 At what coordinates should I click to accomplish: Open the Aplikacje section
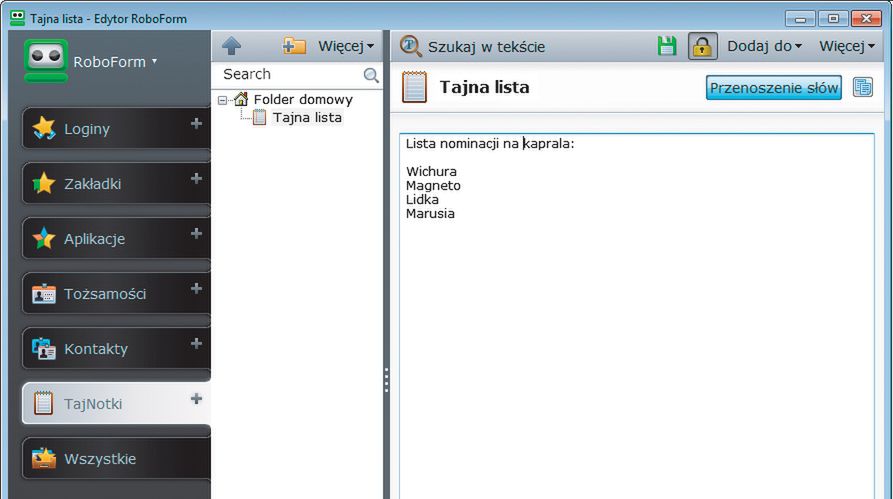[116, 239]
